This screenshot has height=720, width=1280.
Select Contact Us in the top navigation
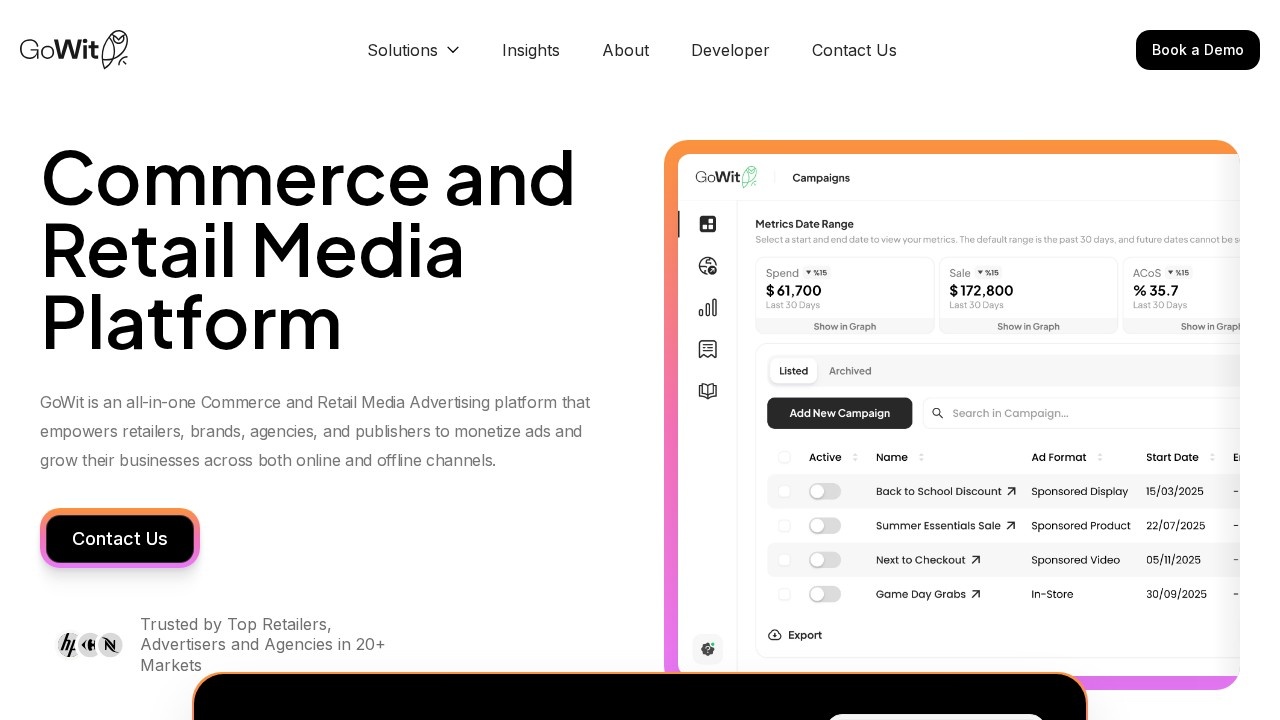coord(854,50)
